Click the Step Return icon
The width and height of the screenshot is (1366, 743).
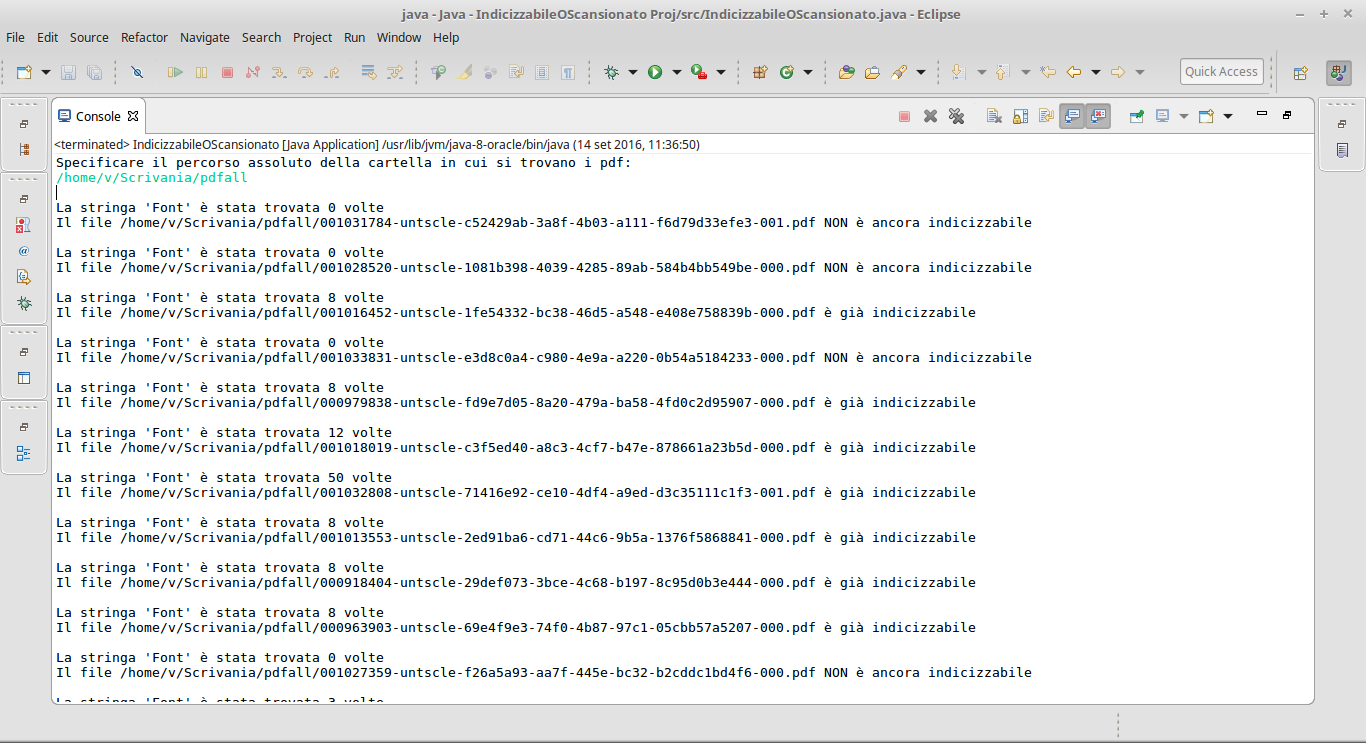pos(332,72)
